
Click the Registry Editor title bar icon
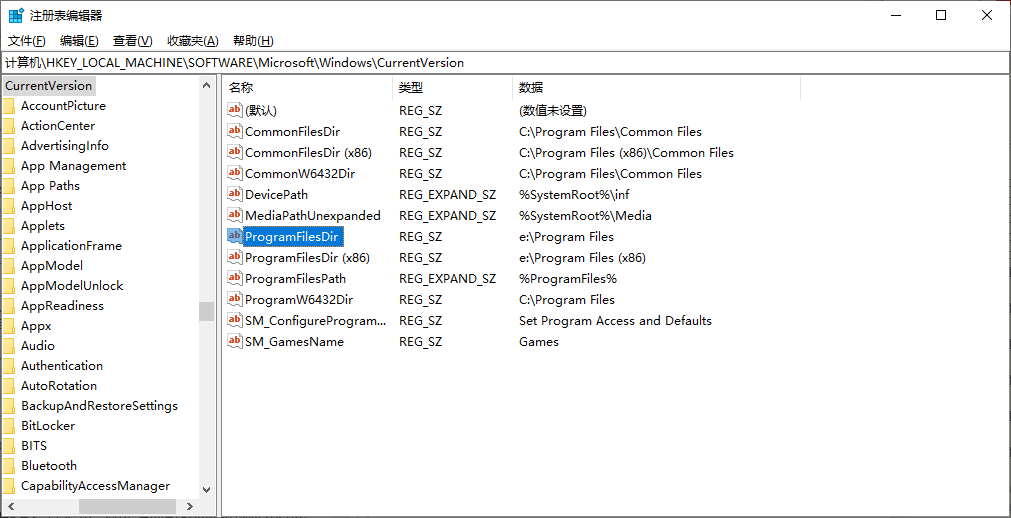coord(15,15)
